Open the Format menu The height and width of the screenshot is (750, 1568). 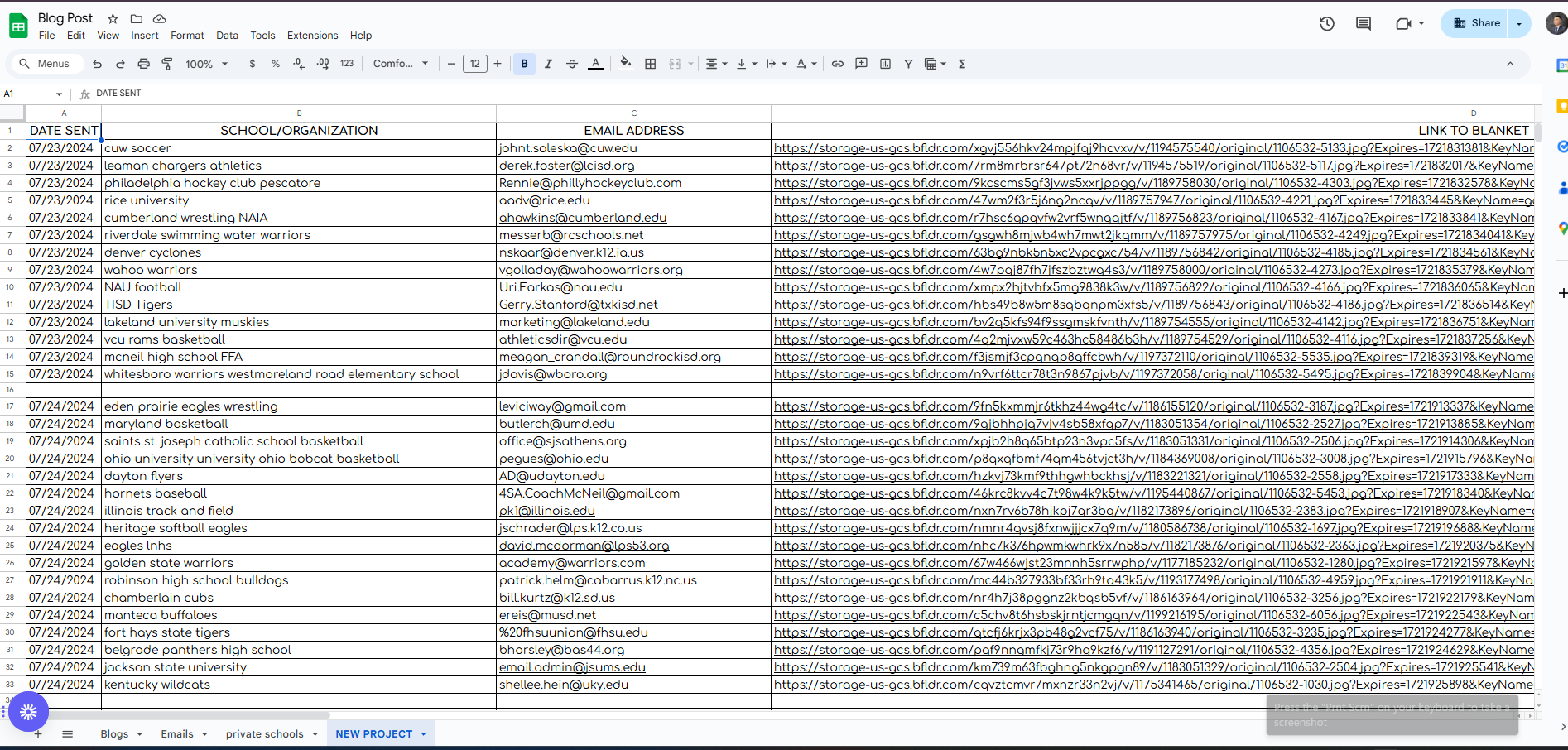coord(187,36)
